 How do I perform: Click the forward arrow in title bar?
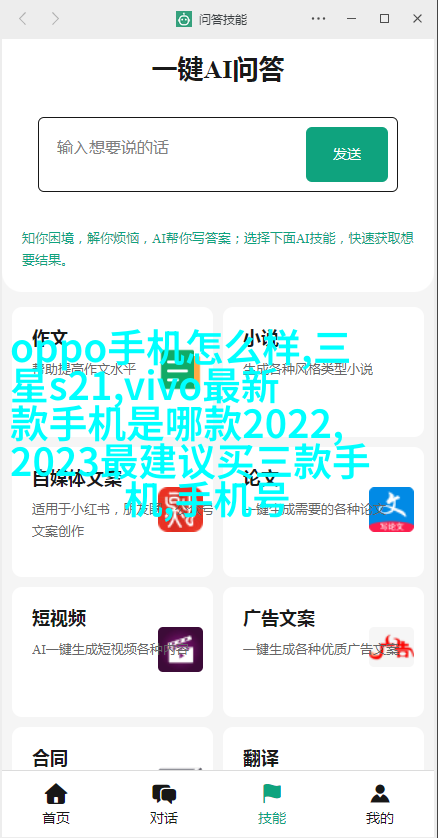click(x=55, y=19)
